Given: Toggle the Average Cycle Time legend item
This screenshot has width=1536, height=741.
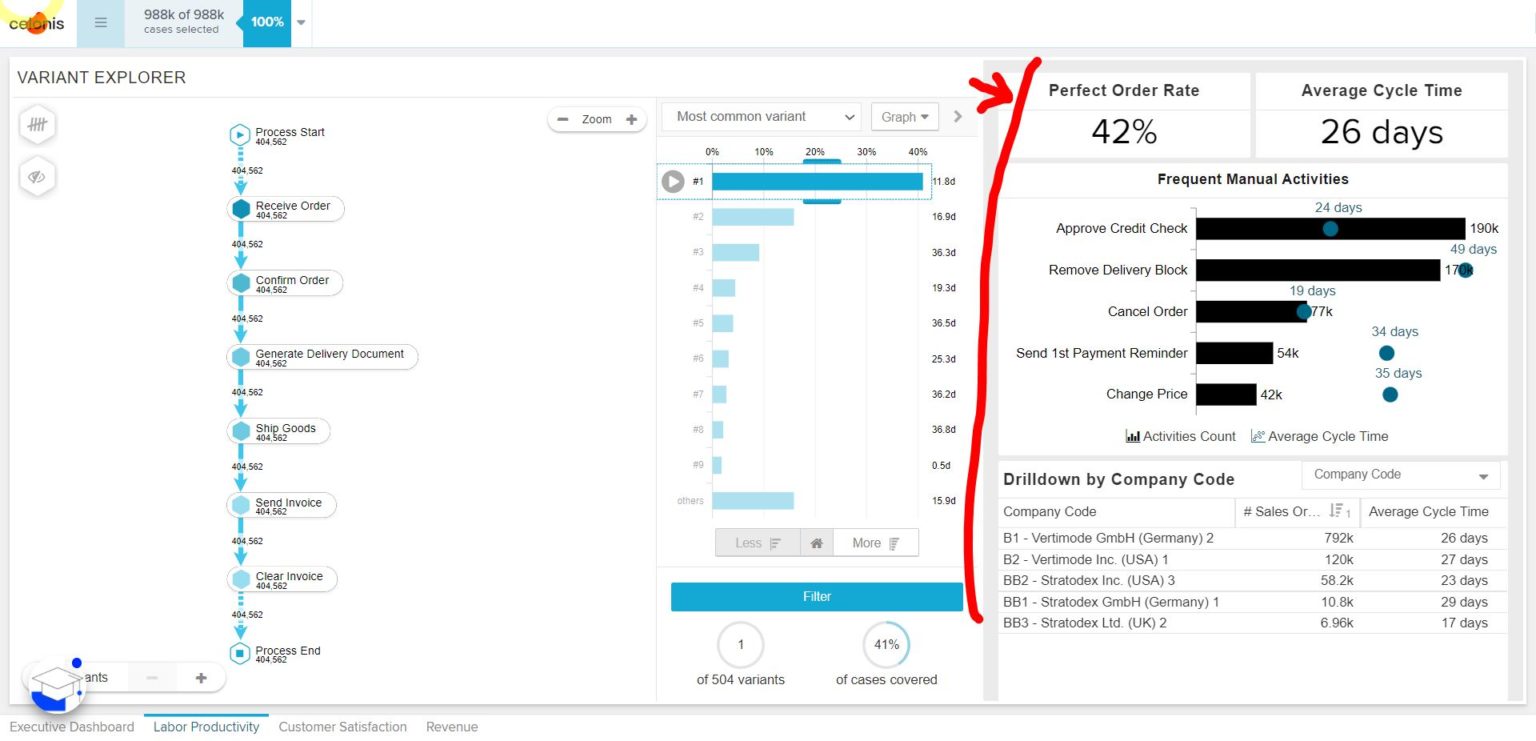Looking at the screenshot, I should (1319, 436).
